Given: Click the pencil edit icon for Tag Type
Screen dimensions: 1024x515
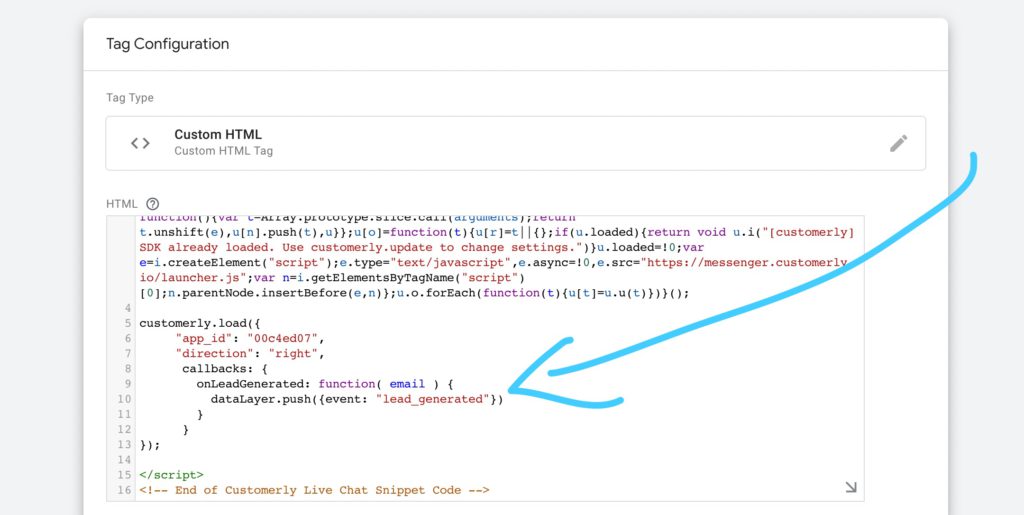Looking at the screenshot, I should click(899, 144).
